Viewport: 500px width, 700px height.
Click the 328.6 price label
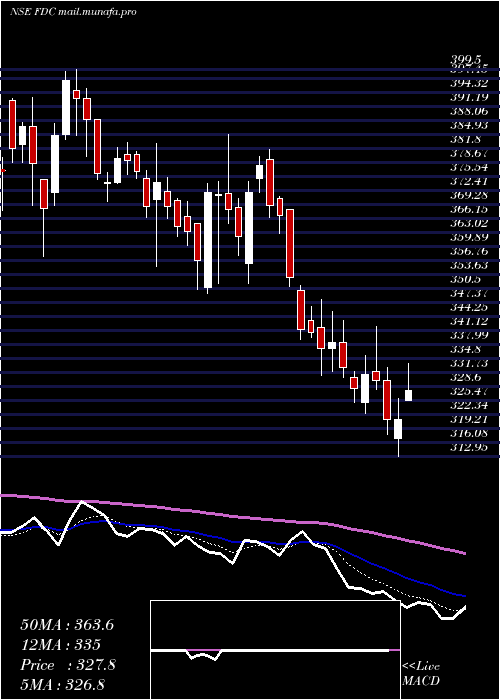(x=466, y=377)
